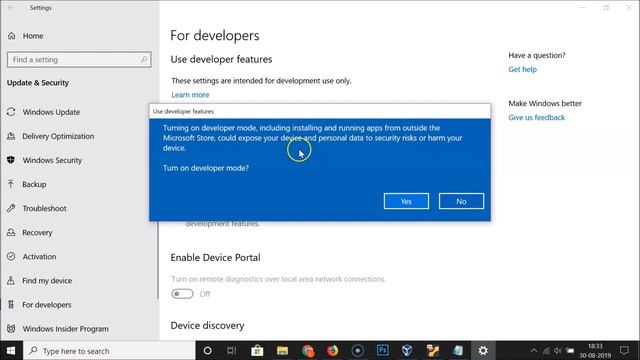Open the volume control in tray

coord(558,351)
